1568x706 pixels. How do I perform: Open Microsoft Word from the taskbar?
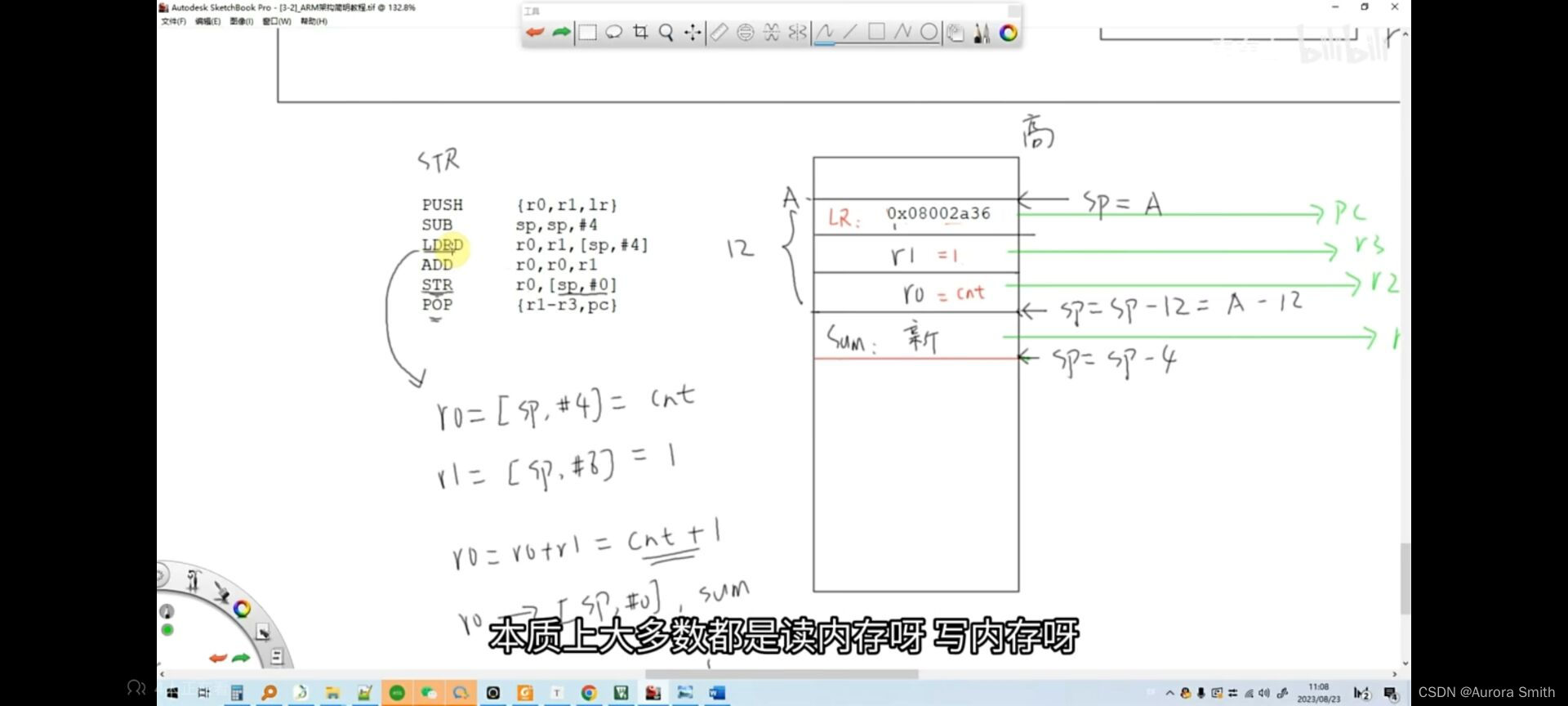(717, 693)
